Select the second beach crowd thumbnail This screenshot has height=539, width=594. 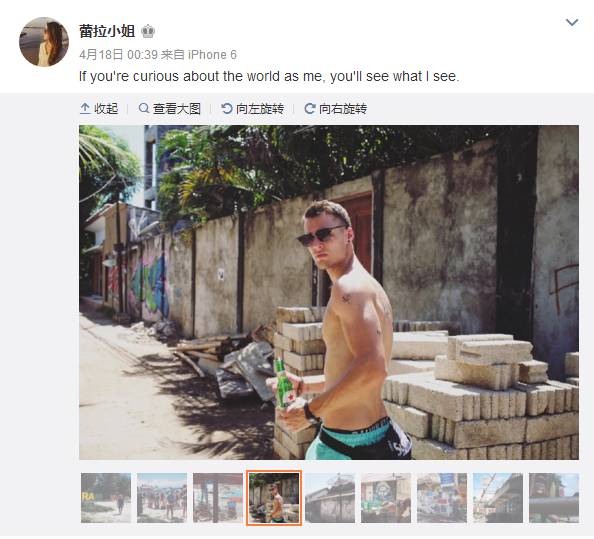[x=162, y=498]
